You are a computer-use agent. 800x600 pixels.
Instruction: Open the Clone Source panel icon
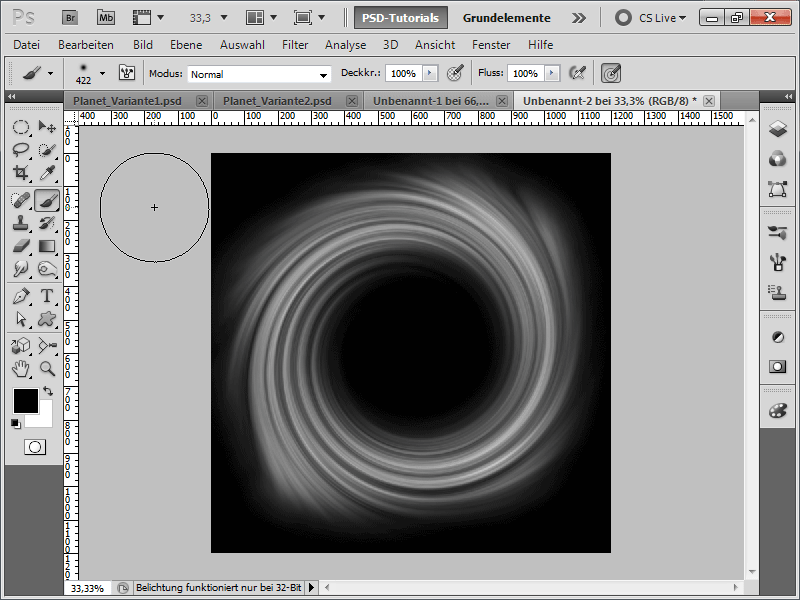[778, 292]
